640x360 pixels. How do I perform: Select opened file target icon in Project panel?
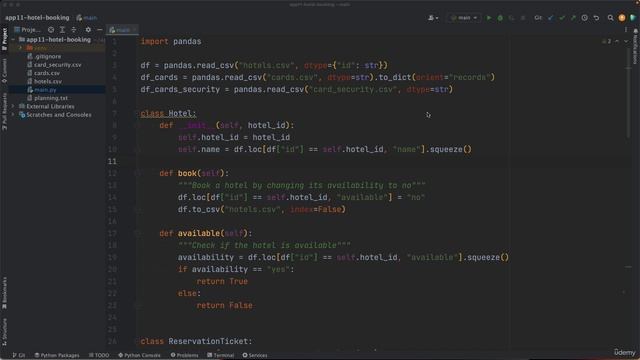pyautogui.click(x=51, y=30)
